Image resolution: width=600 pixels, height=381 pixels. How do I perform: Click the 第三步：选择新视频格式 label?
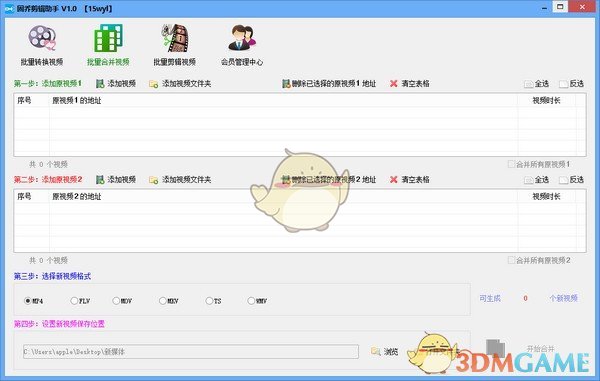tap(52, 276)
